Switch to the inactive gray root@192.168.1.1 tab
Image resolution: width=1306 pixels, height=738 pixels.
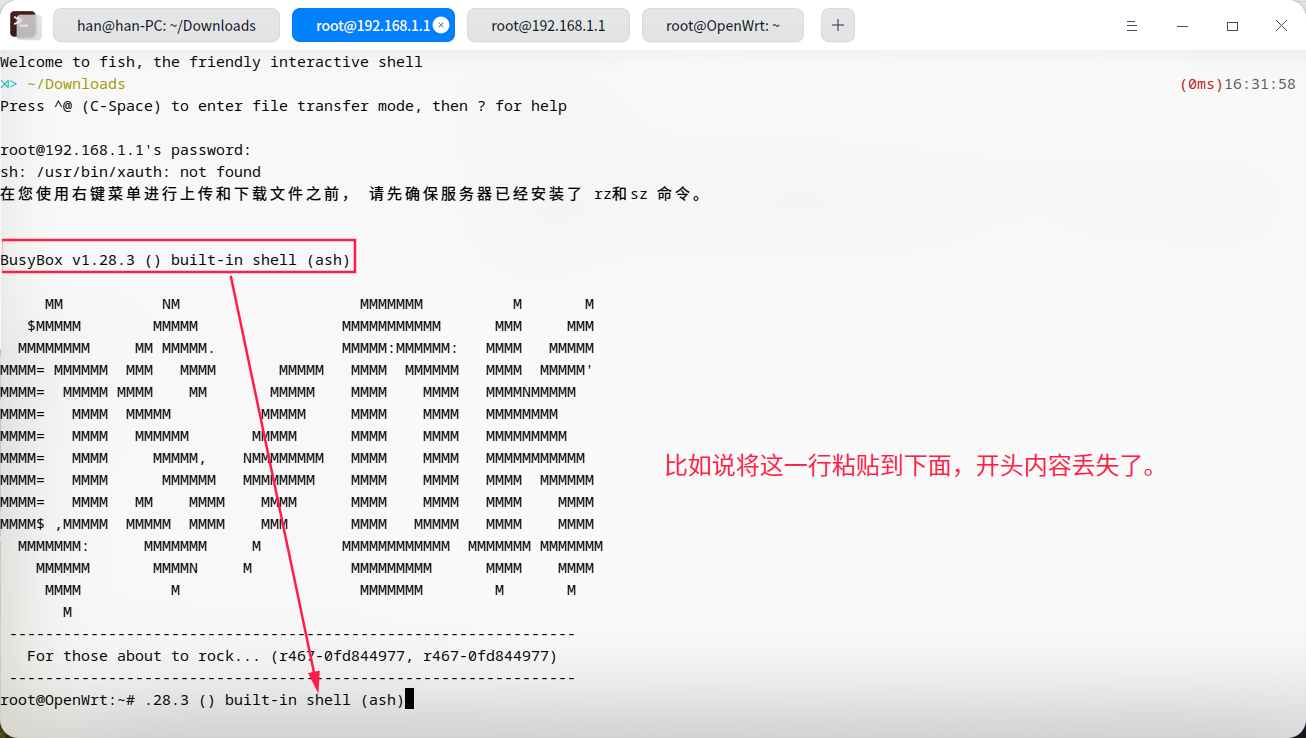tap(548, 25)
